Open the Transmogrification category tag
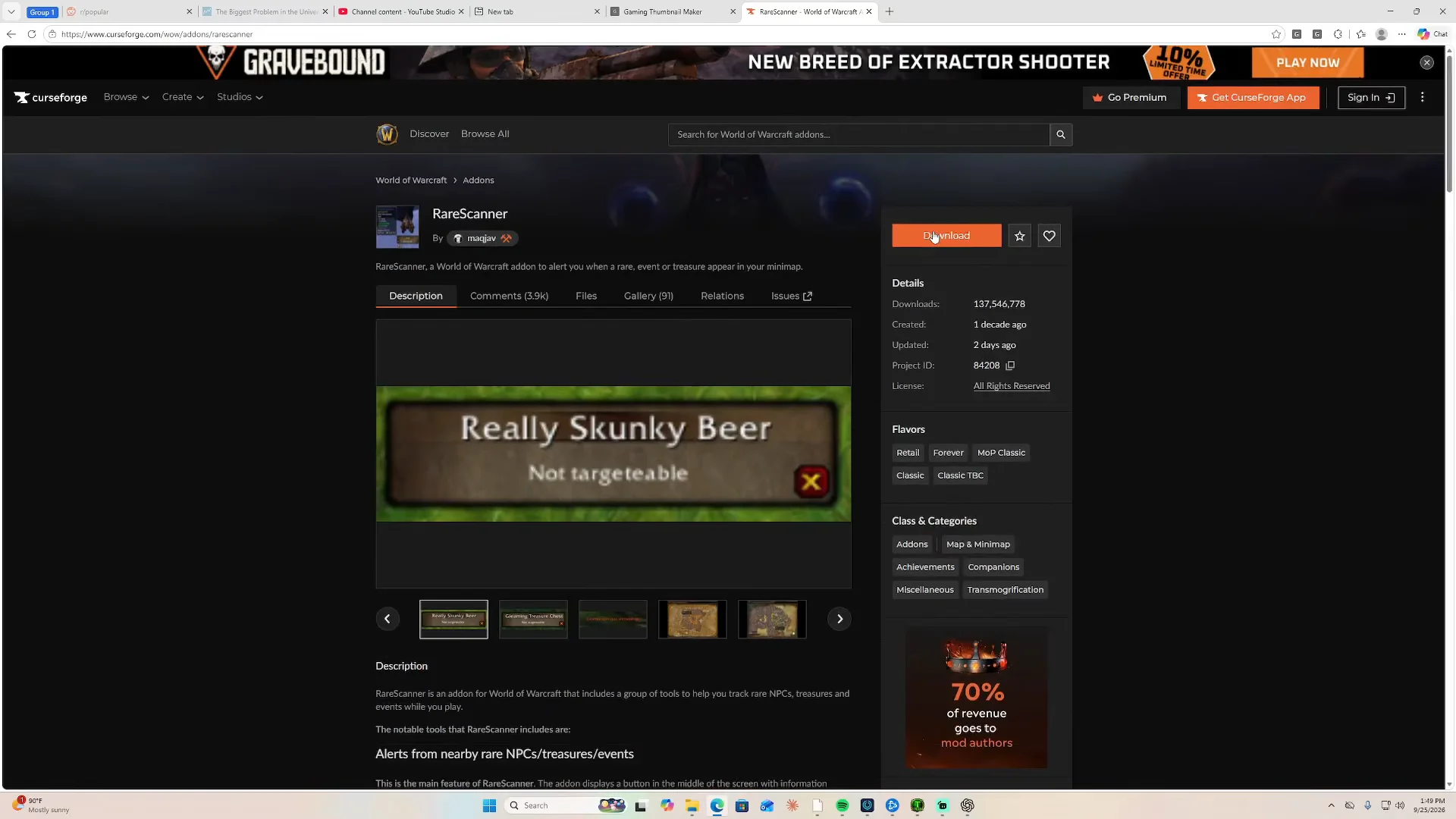The image size is (1456, 819). tap(1006, 590)
